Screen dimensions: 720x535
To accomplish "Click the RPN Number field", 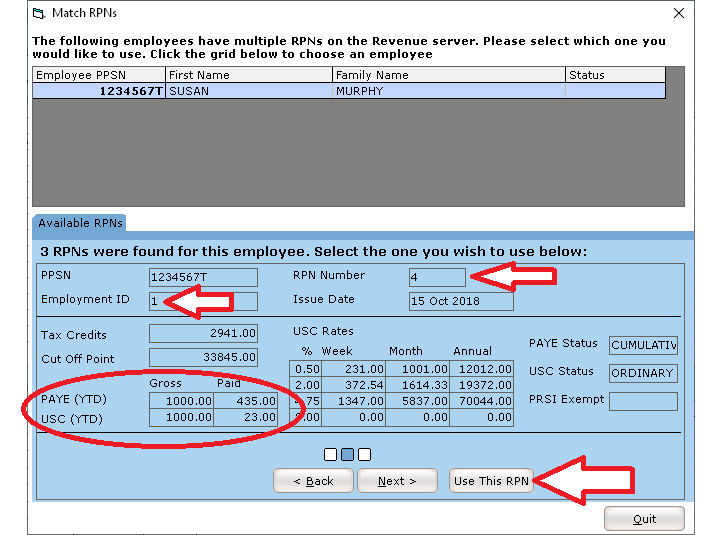I will coord(437,277).
